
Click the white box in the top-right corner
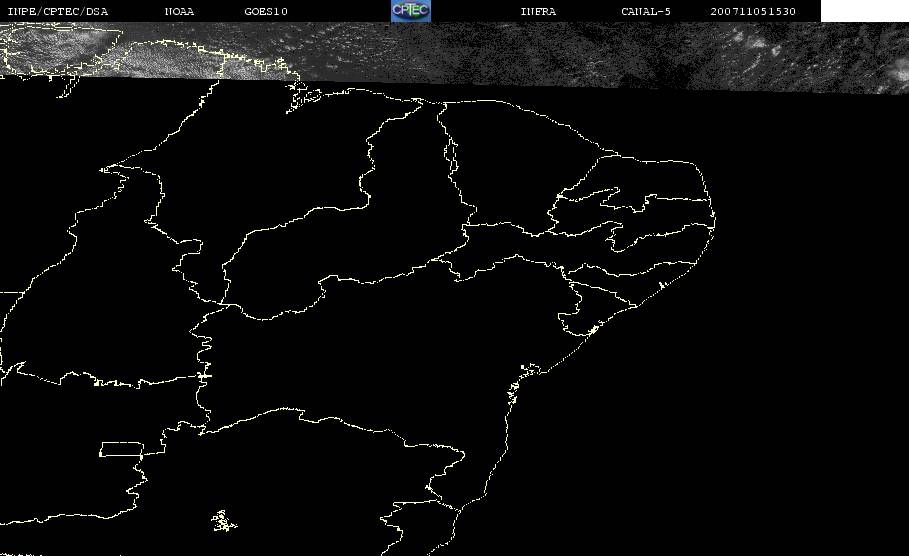864,11
